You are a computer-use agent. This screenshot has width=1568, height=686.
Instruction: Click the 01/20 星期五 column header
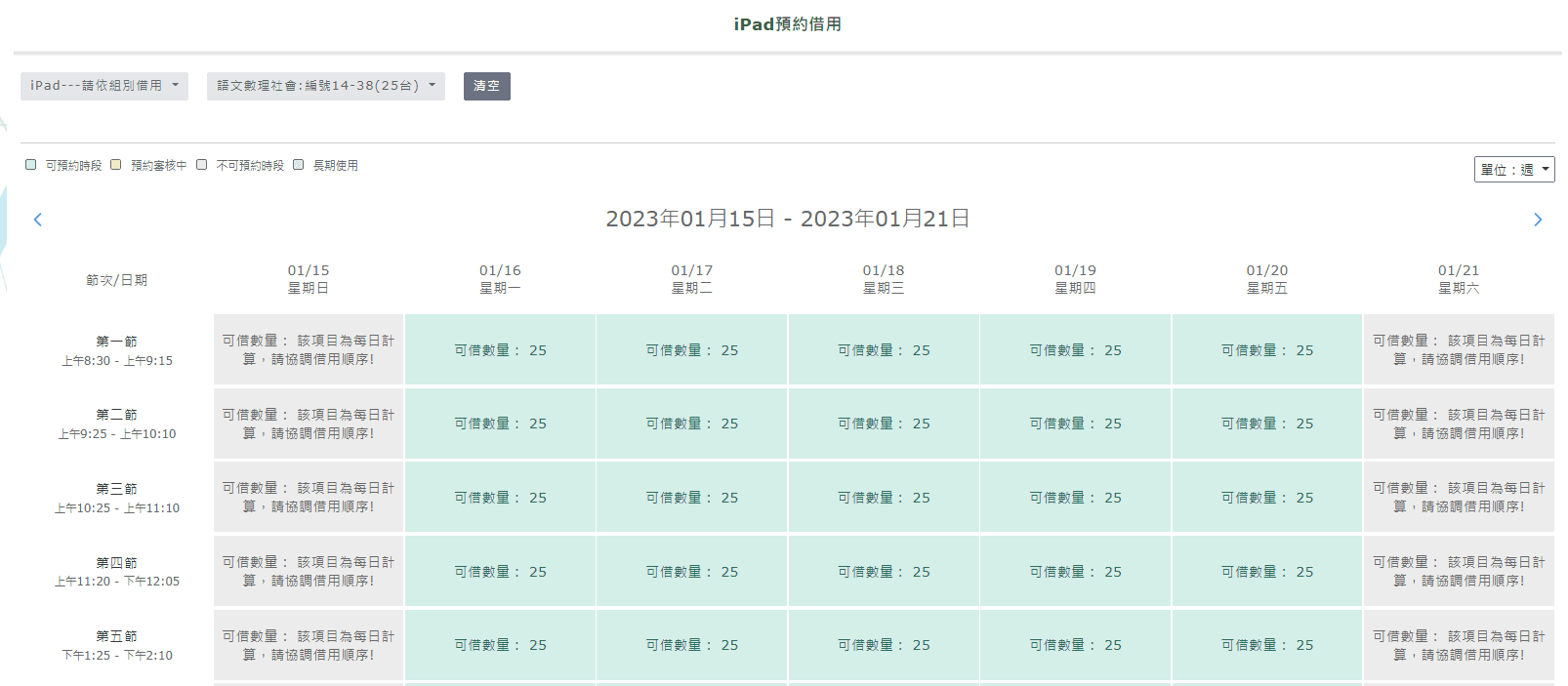1267,279
